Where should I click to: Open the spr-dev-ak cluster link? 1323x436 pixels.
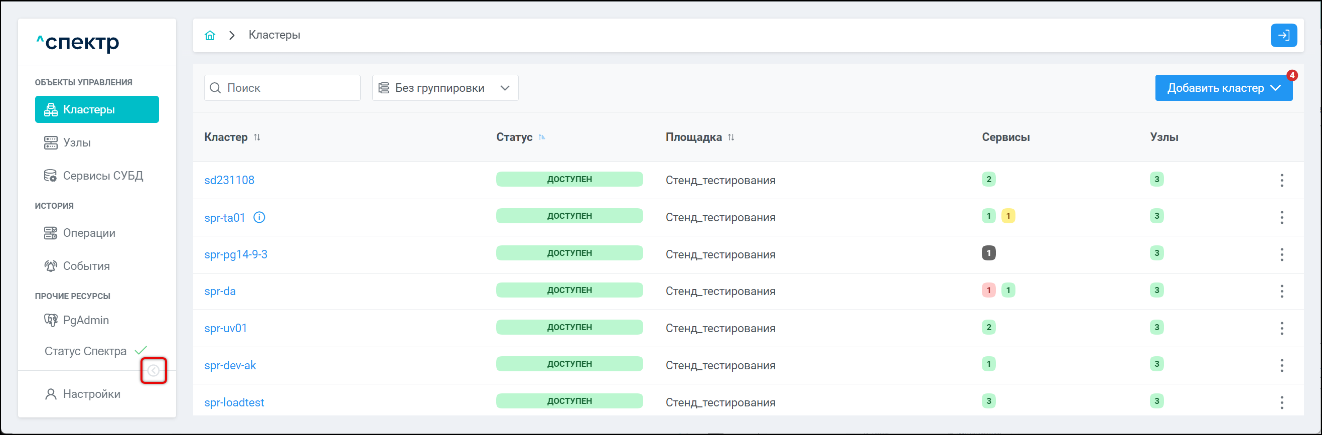coord(230,365)
